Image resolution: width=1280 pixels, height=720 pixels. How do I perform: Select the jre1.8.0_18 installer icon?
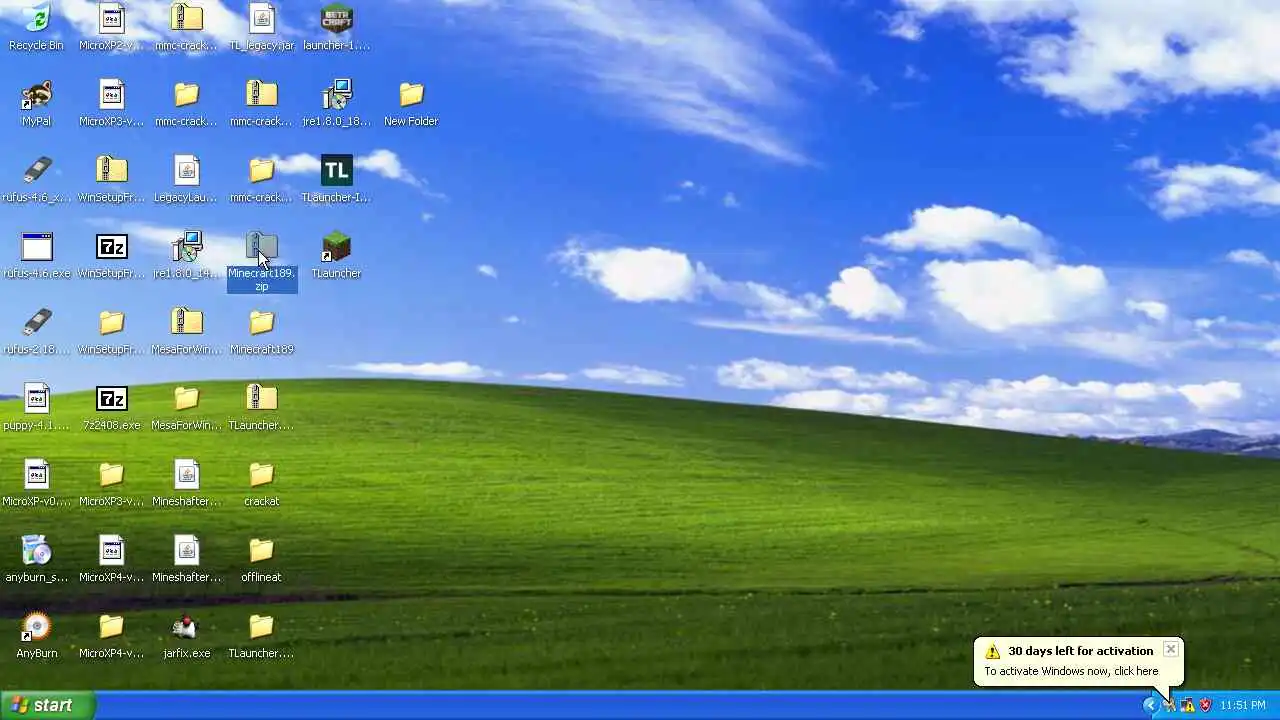(336, 95)
